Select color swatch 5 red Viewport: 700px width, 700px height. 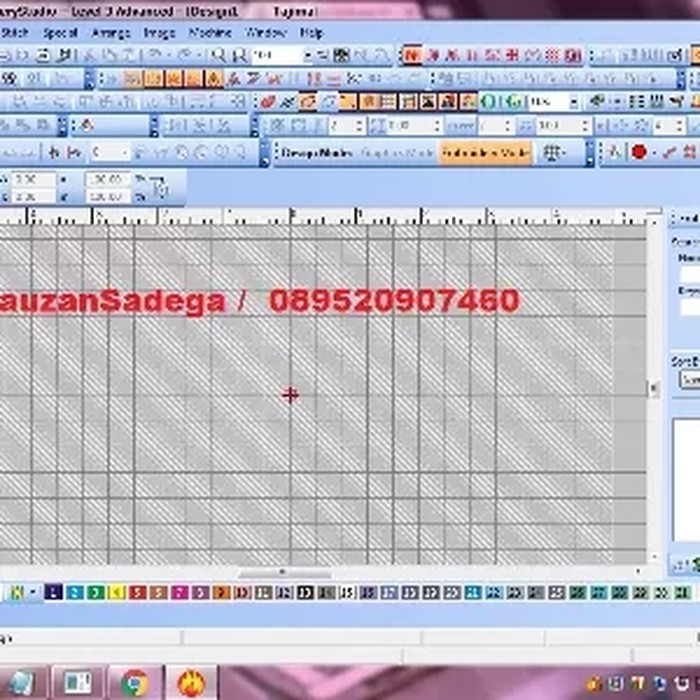138,593
